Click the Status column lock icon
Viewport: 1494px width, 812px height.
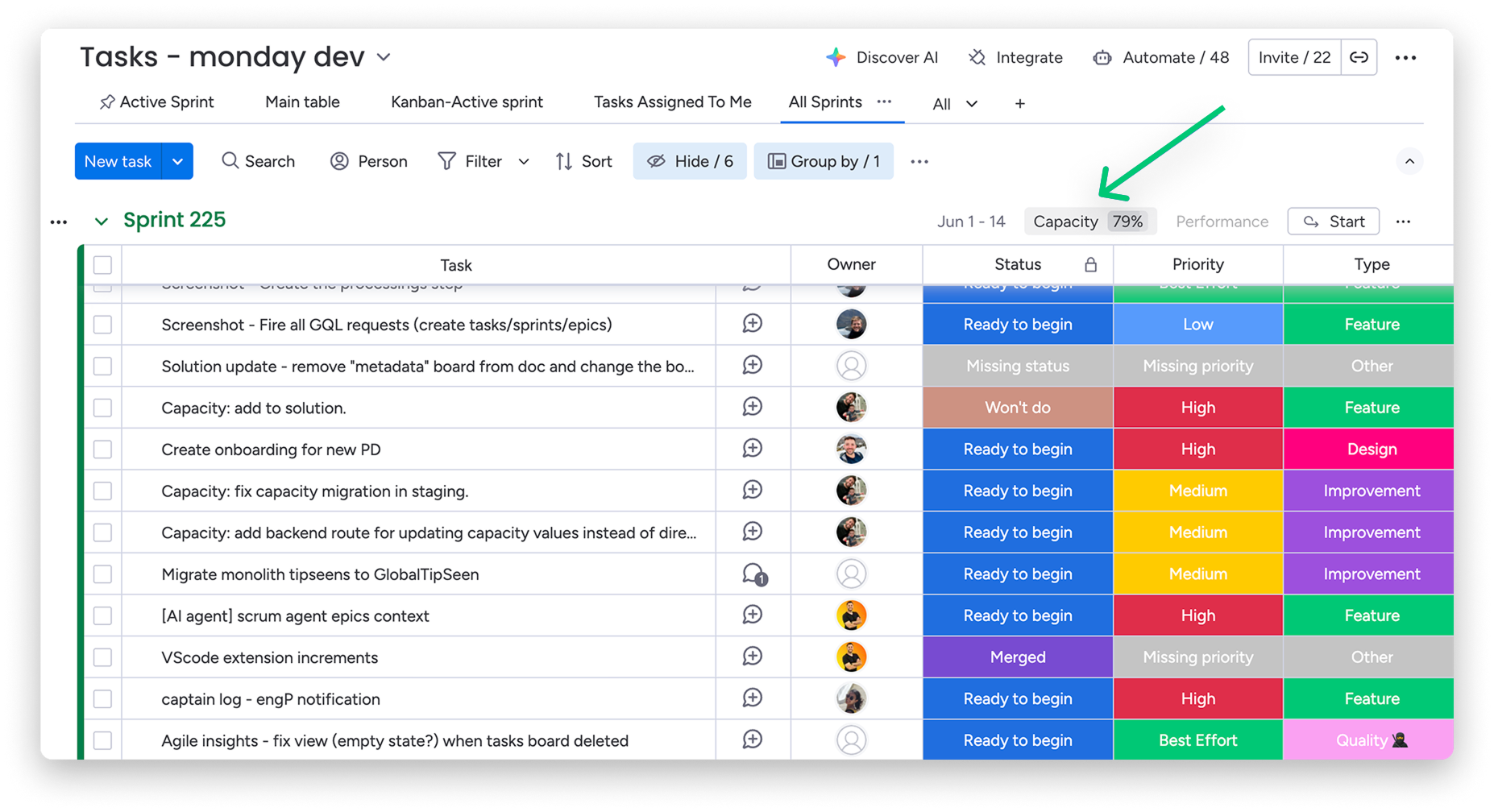(1090, 265)
